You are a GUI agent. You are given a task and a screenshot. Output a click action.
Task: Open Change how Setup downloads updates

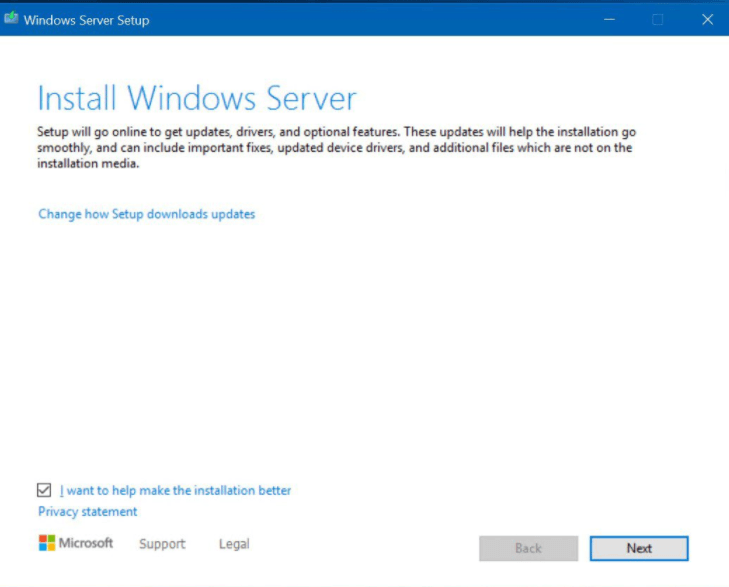point(146,214)
